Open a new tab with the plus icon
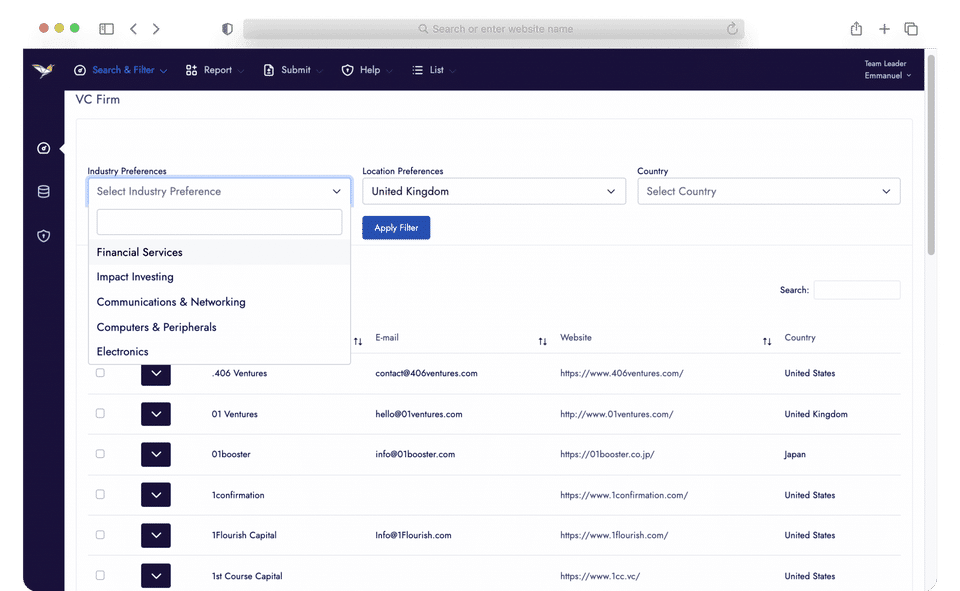 pyautogui.click(x=884, y=29)
